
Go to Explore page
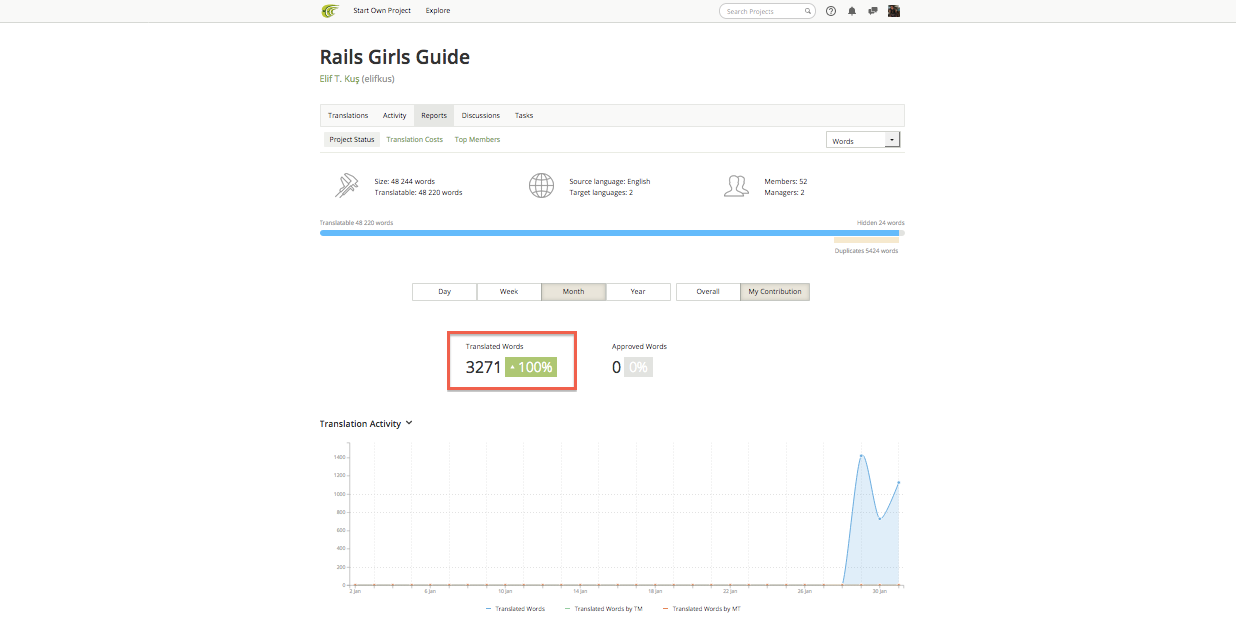pos(438,11)
